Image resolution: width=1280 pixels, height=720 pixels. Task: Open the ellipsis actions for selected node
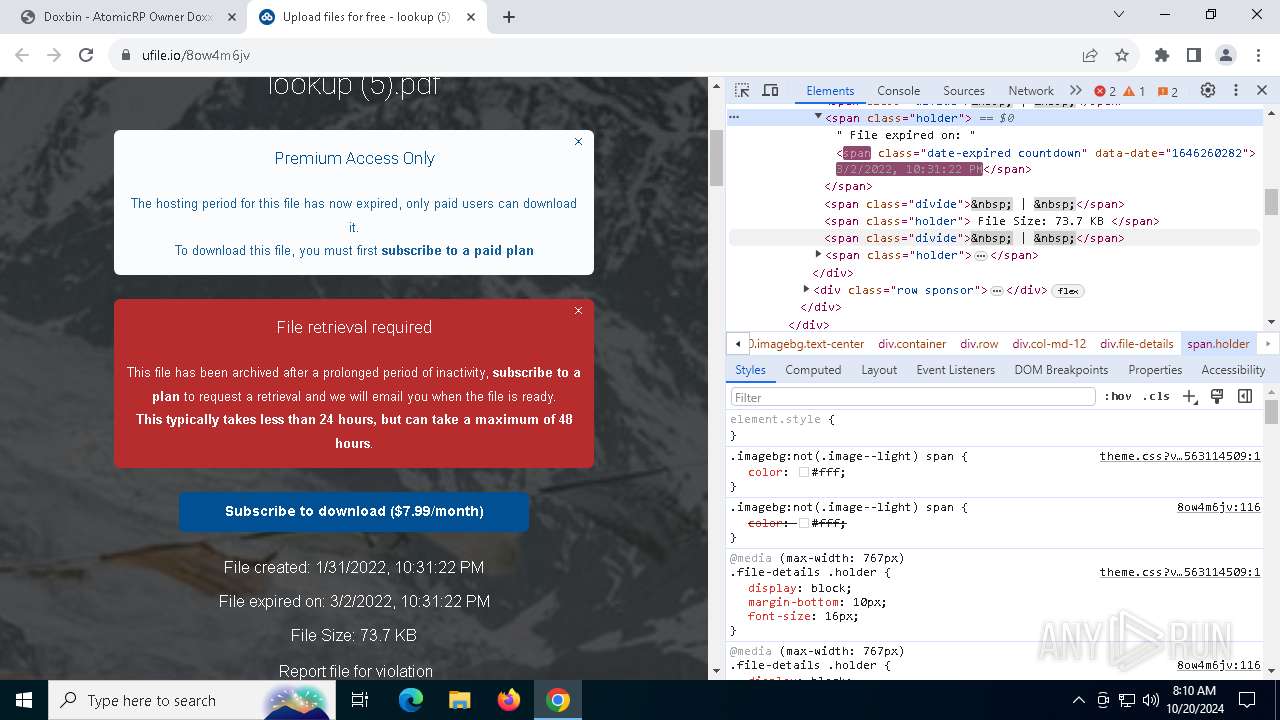734,117
